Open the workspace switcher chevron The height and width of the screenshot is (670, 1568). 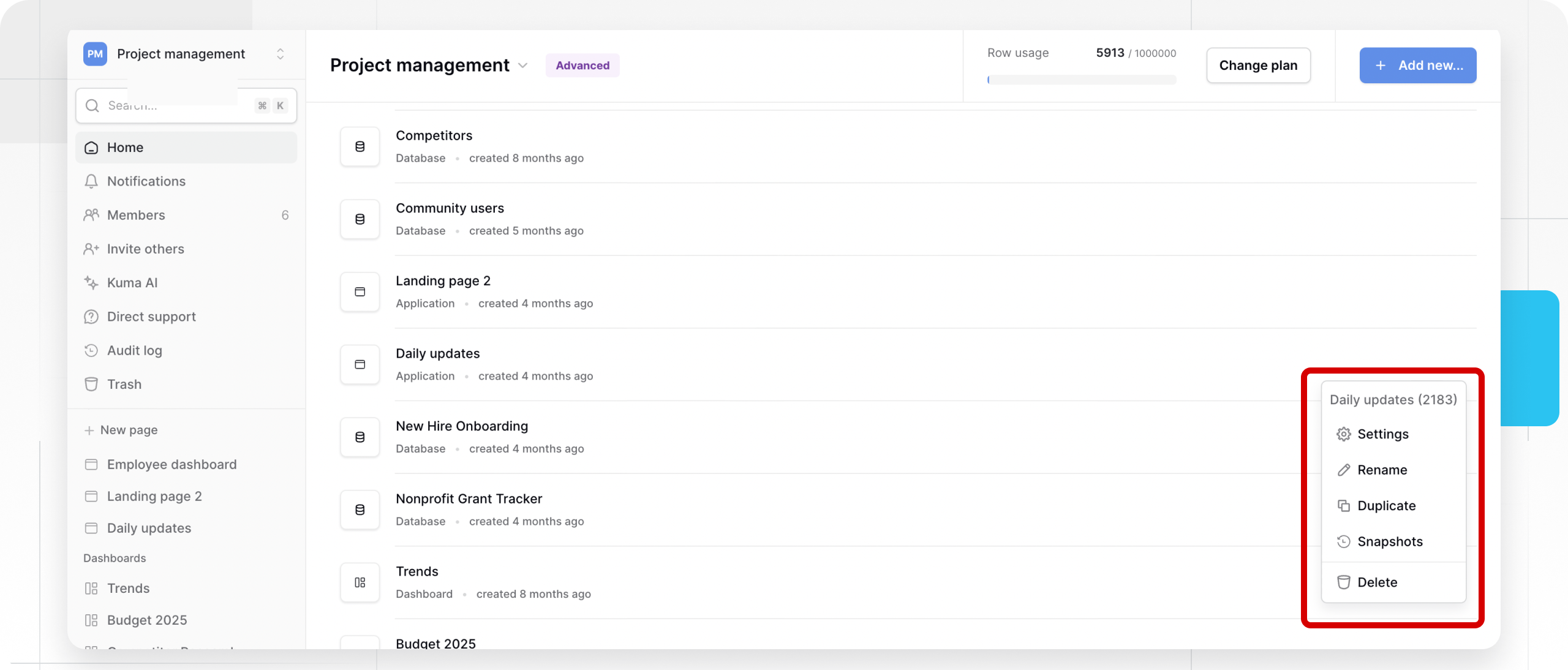(x=280, y=54)
